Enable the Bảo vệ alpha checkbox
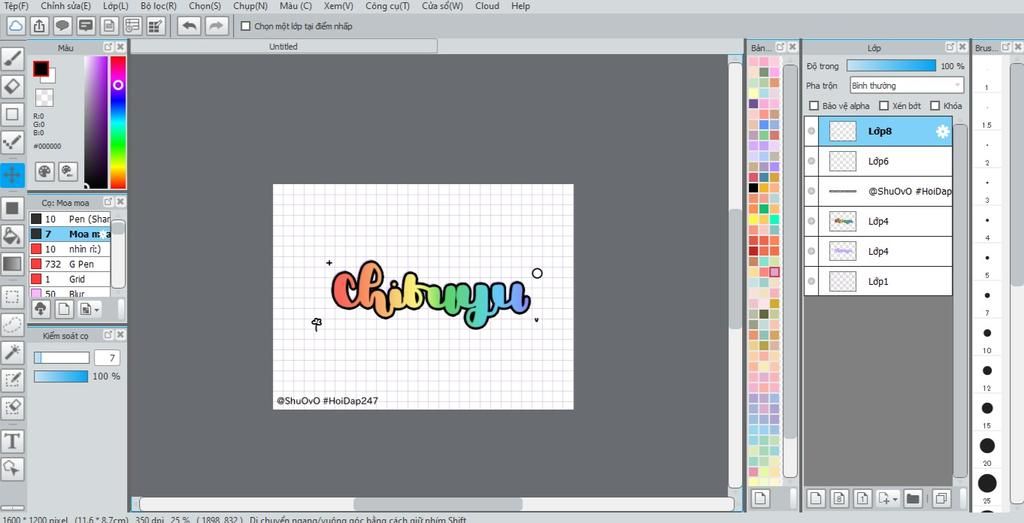The height and width of the screenshot is (523, 1024). [814, 106]
